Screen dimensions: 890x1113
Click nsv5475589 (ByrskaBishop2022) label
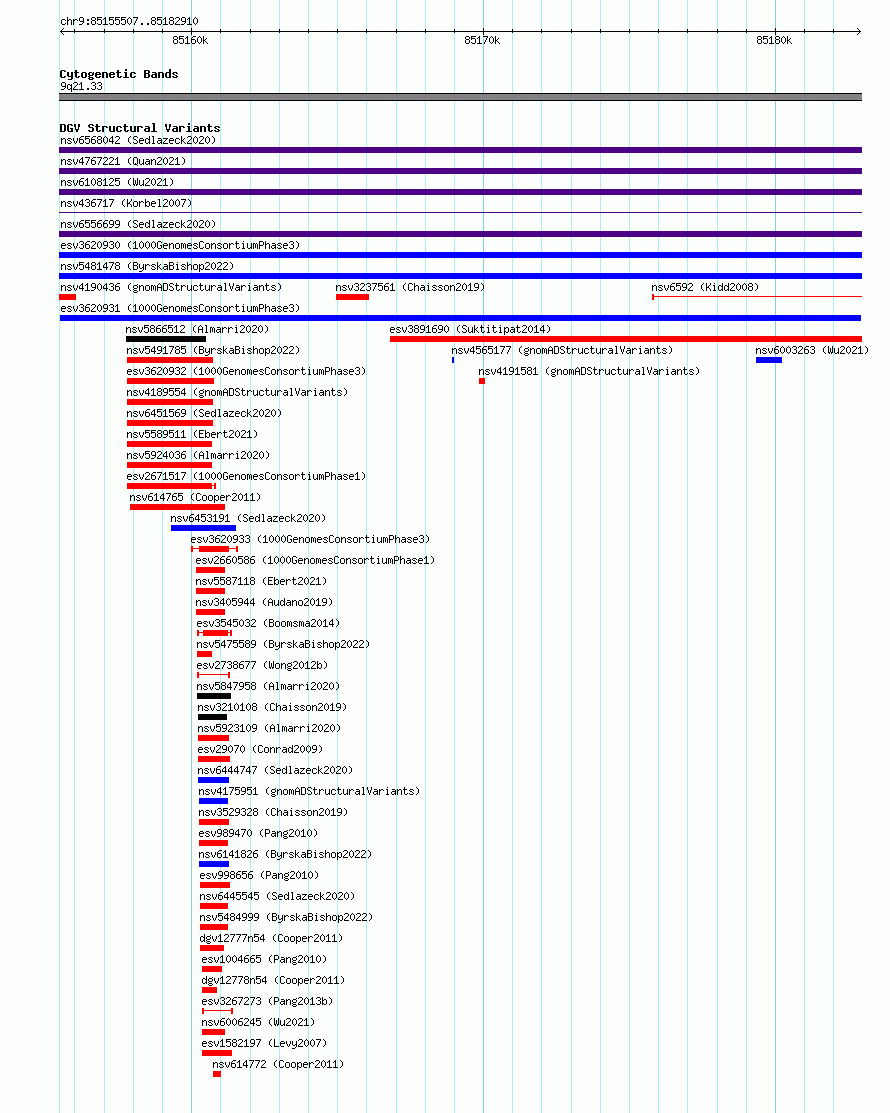283,645
